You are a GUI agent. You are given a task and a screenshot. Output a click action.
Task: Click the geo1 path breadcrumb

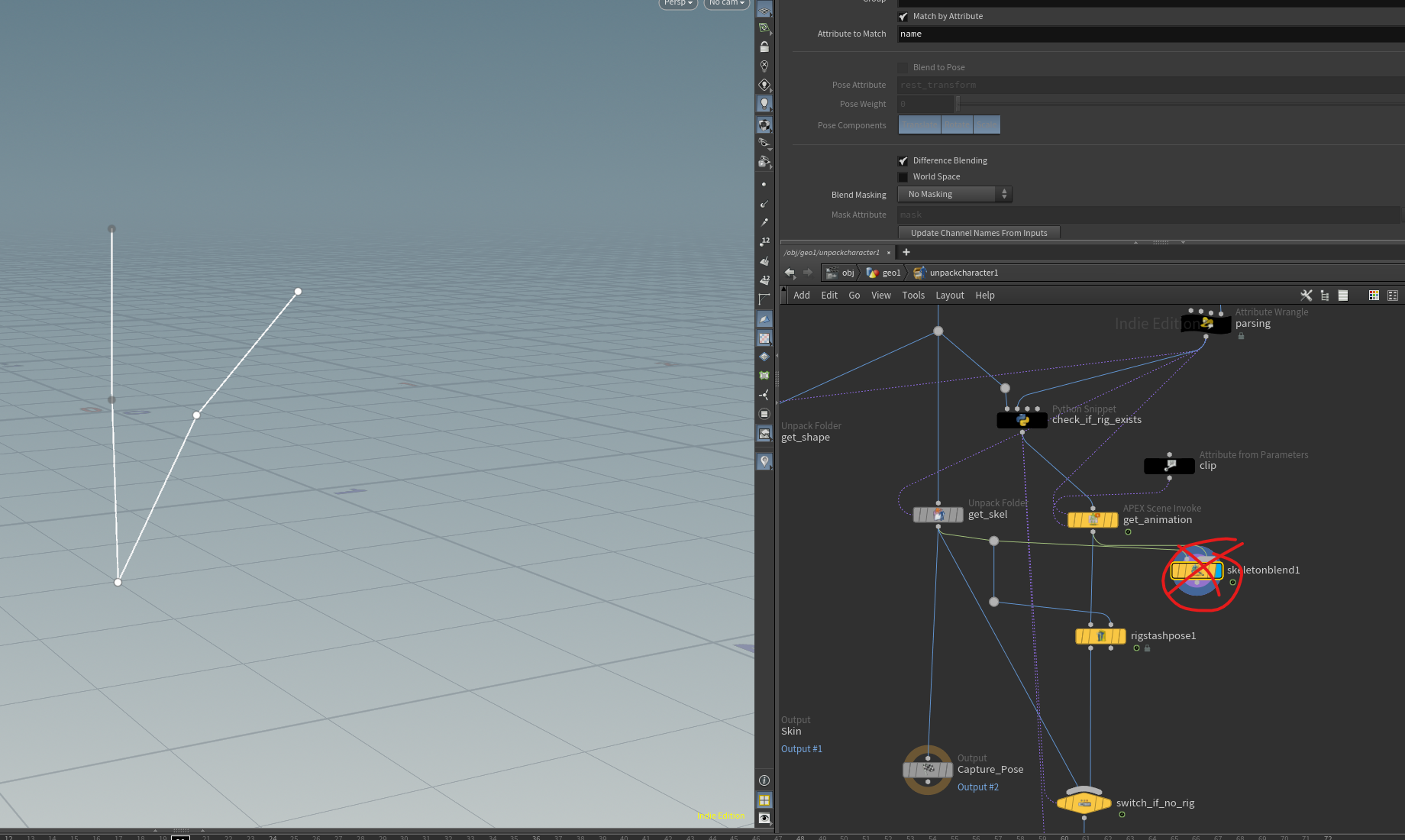(890, 273)
